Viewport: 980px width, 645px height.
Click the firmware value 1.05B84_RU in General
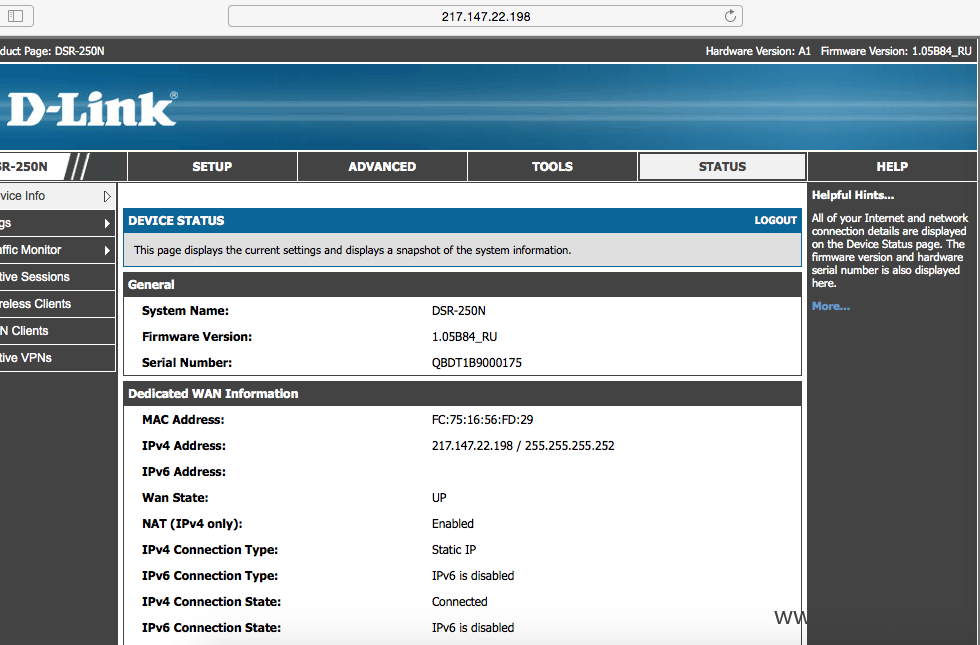(x=464, y=337)
